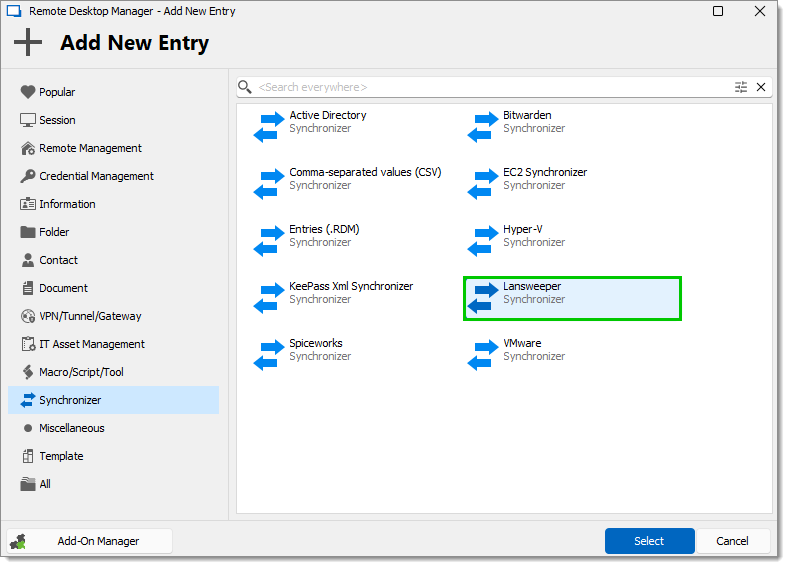The height and width of the screenshot is (567, 788).
Task: Select the KeePass Xml Synchronizer label
Action: pyautogui.click(x=351, y=286)
